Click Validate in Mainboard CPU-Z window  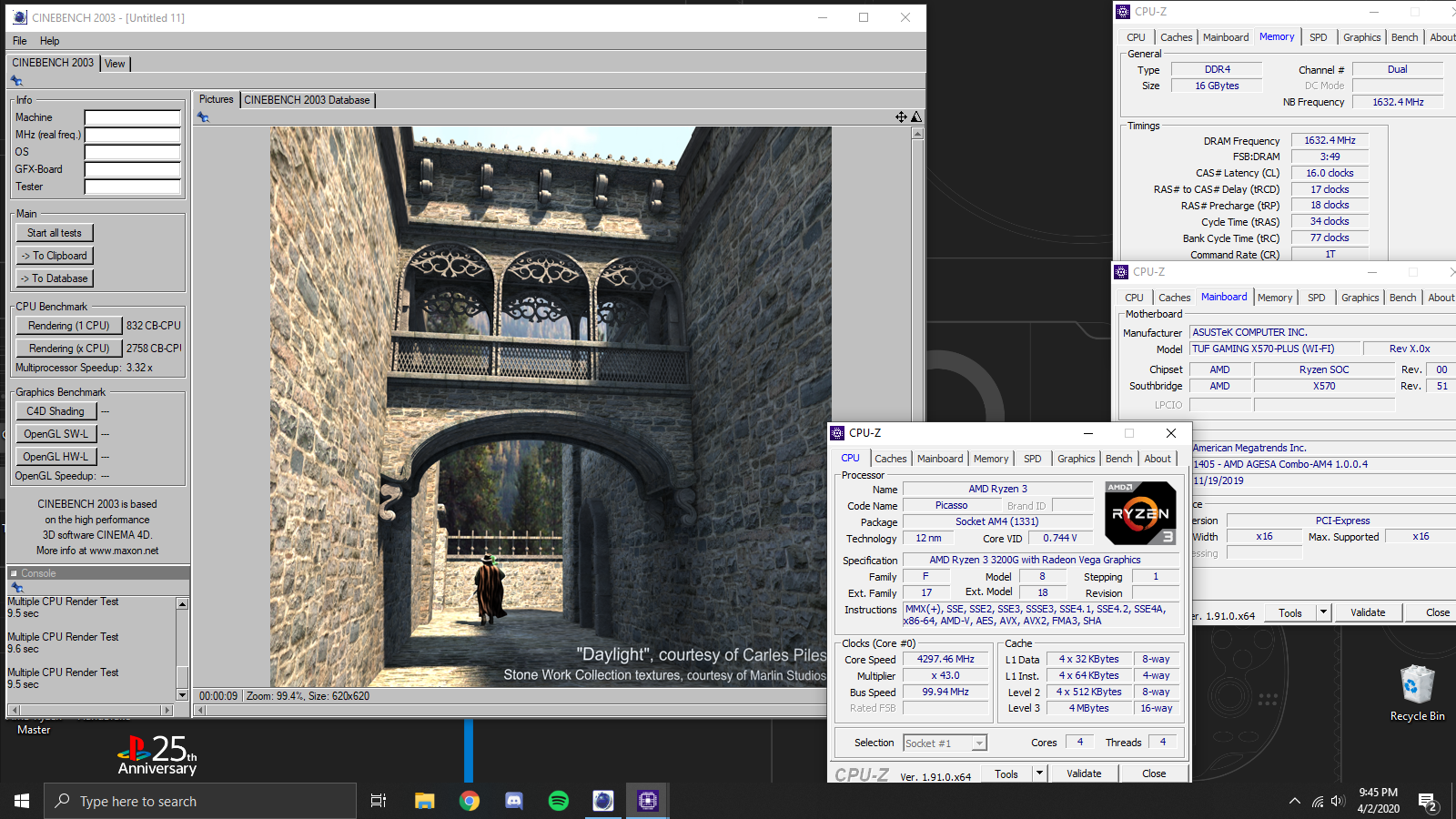[x=1368, y=612]
